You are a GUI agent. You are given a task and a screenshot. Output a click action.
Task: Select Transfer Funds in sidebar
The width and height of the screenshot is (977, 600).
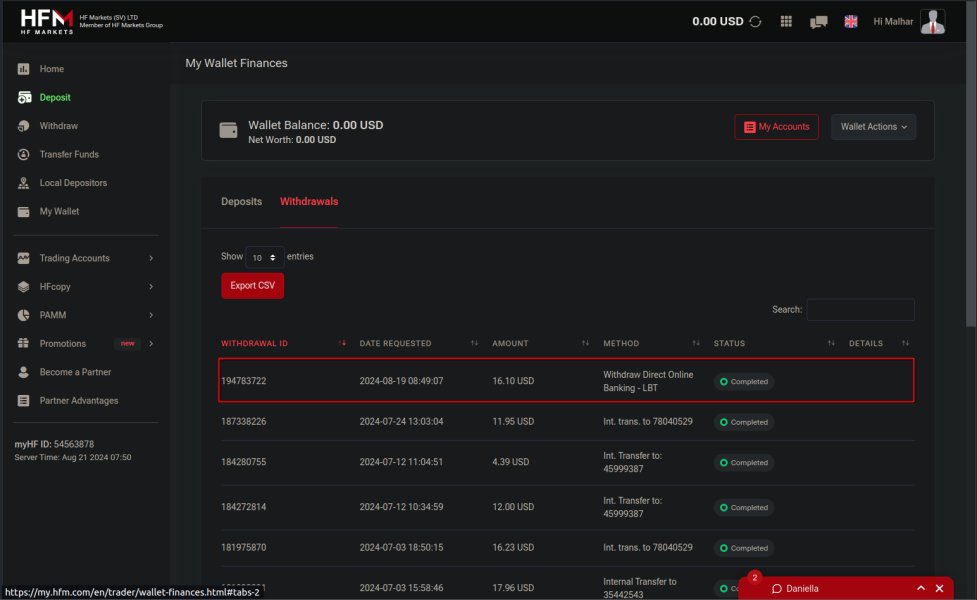(69, 155)
